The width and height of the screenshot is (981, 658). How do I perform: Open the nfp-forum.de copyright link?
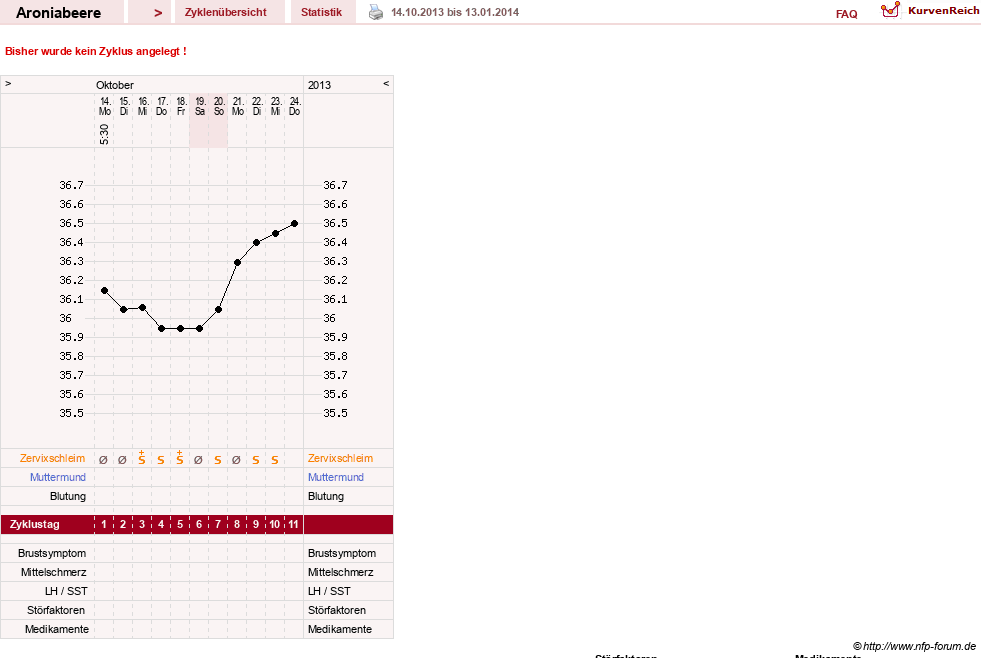914,646
